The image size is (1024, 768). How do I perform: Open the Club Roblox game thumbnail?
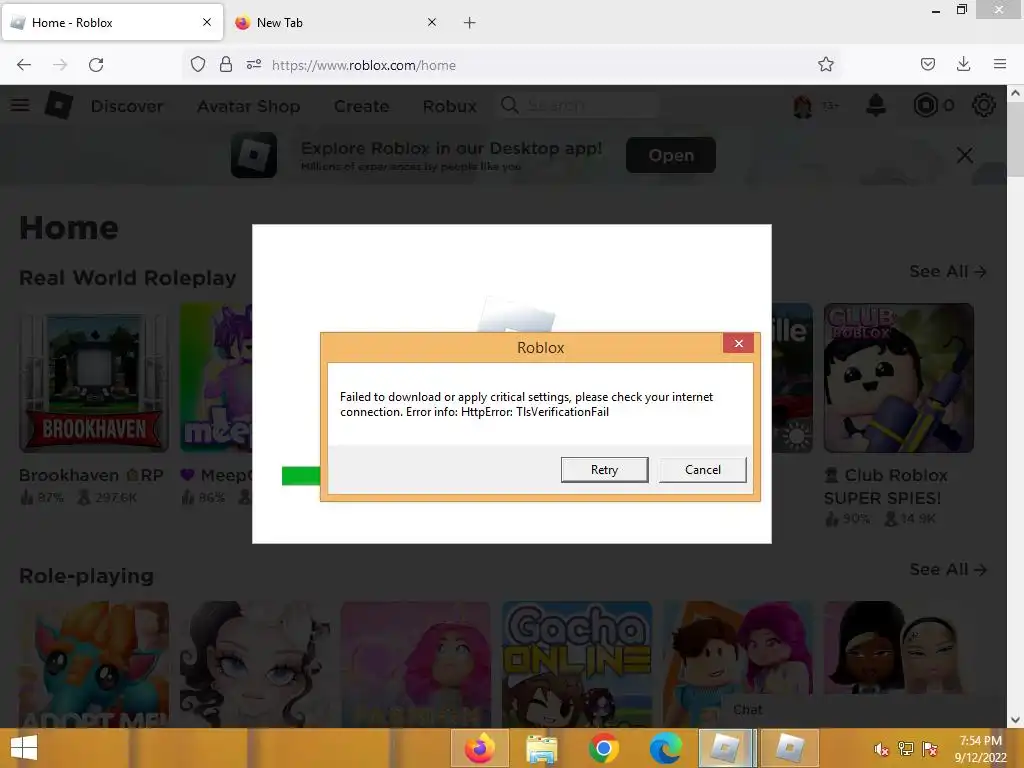899,377
